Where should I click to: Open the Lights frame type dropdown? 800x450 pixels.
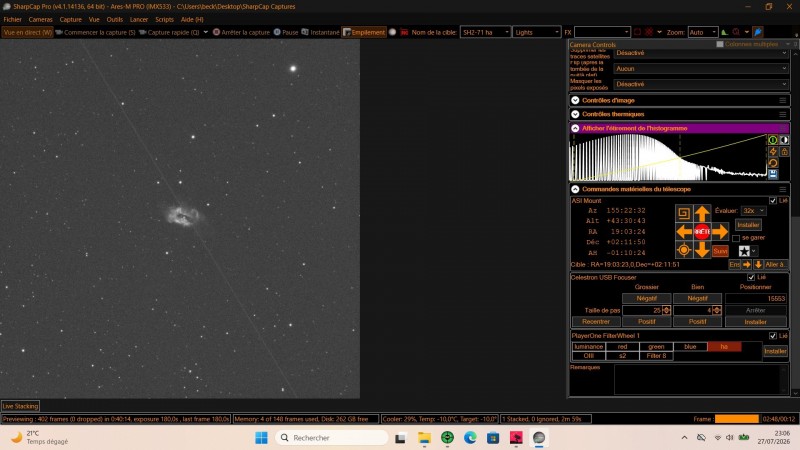[537, 32]
